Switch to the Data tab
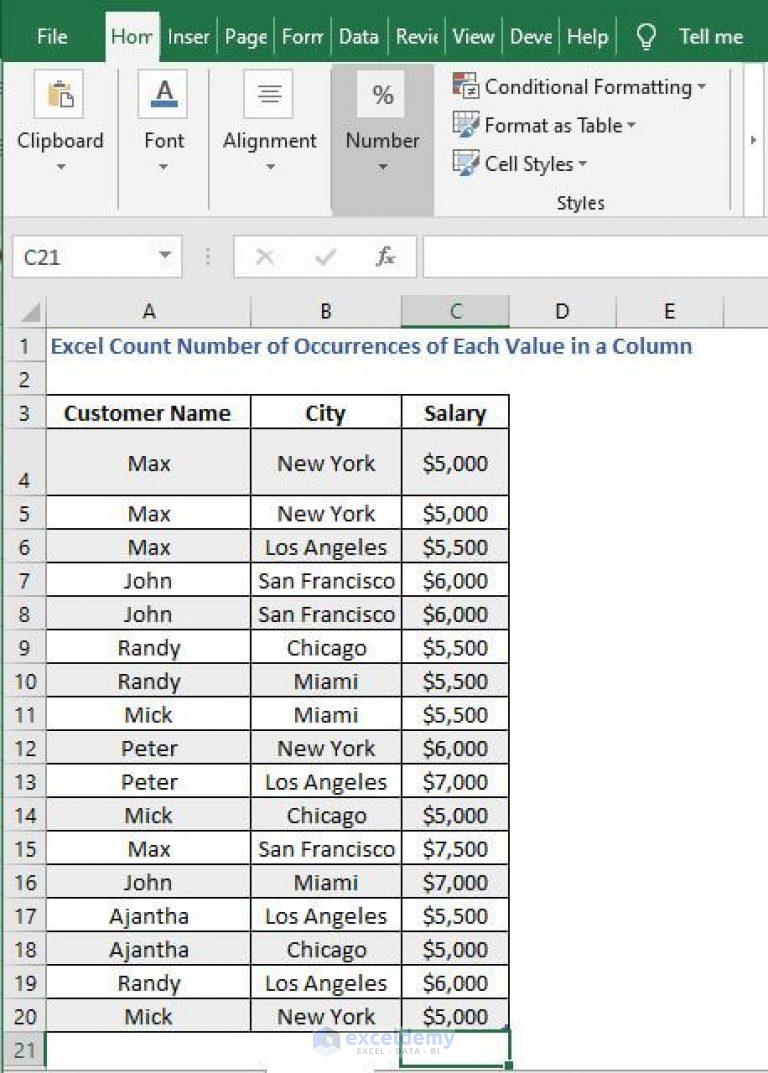The width and height of the screenshot is (768, 1073). [359, 36]
